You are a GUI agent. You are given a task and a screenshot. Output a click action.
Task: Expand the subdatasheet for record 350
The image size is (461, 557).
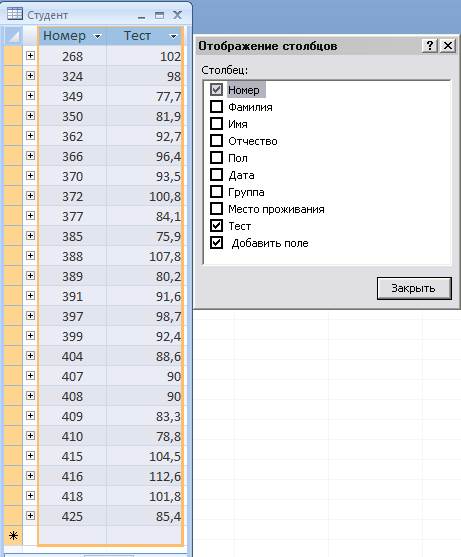point(30,115)
